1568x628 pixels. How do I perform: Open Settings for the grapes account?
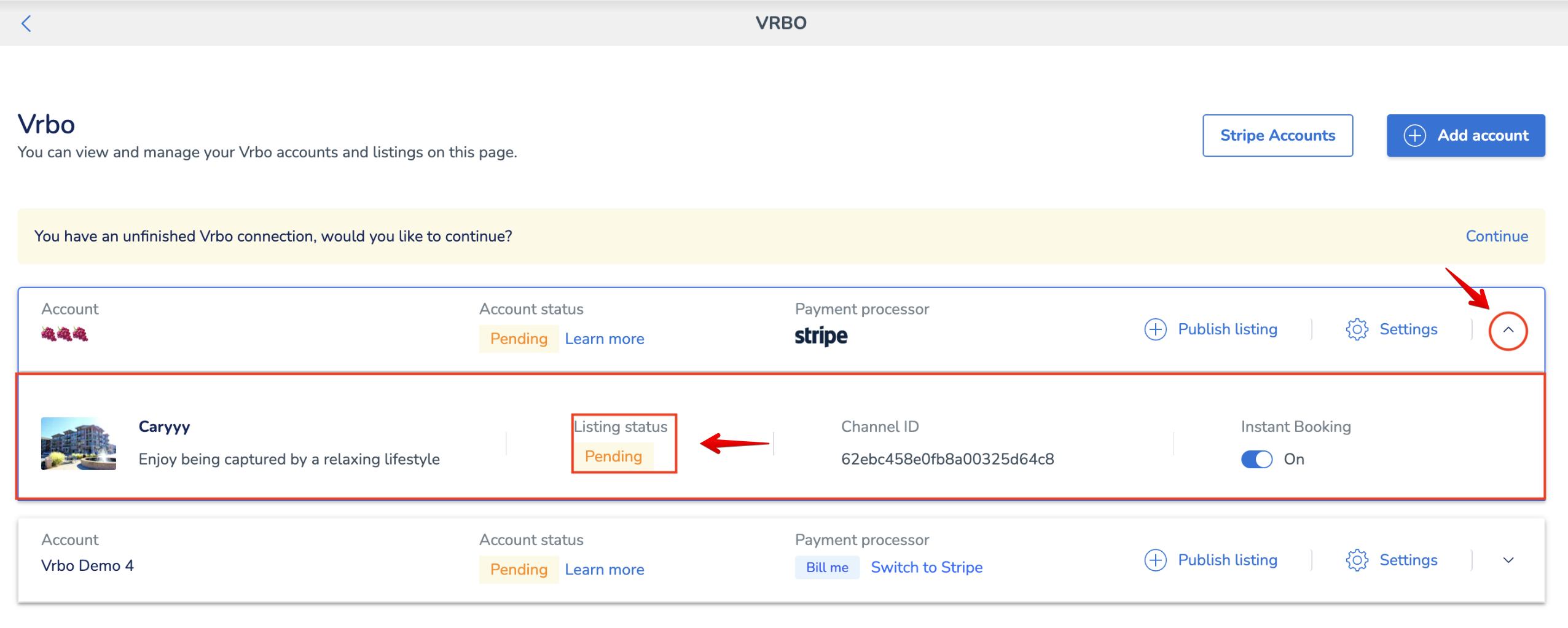pos(1392,329)
